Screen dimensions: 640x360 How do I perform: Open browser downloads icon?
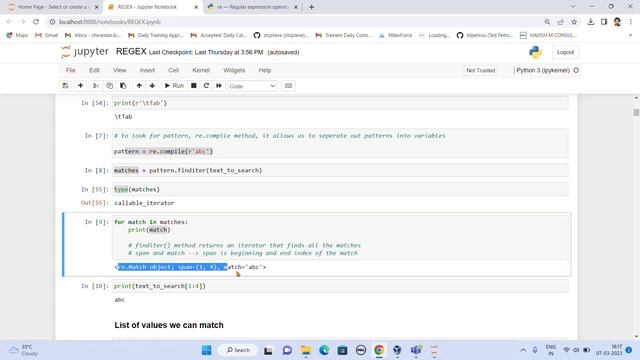point(591,22)
